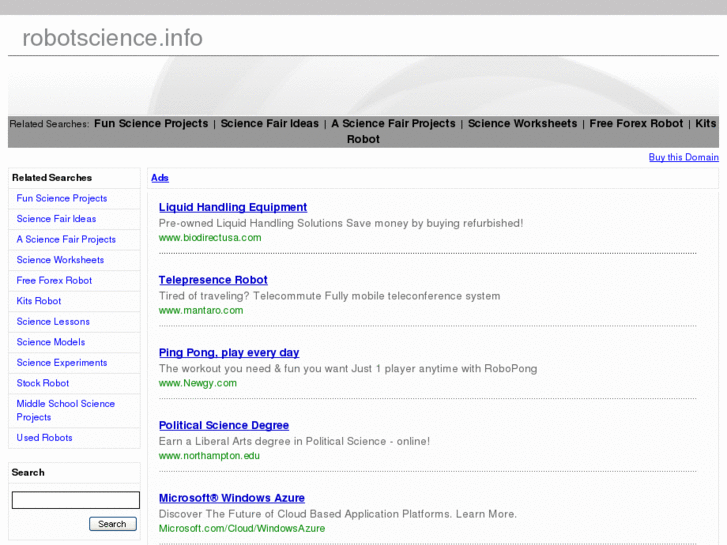Open the Microsoft Windows Azure ad
The height and width of the screenshot is (545, 727).
(x=232, y=498)
